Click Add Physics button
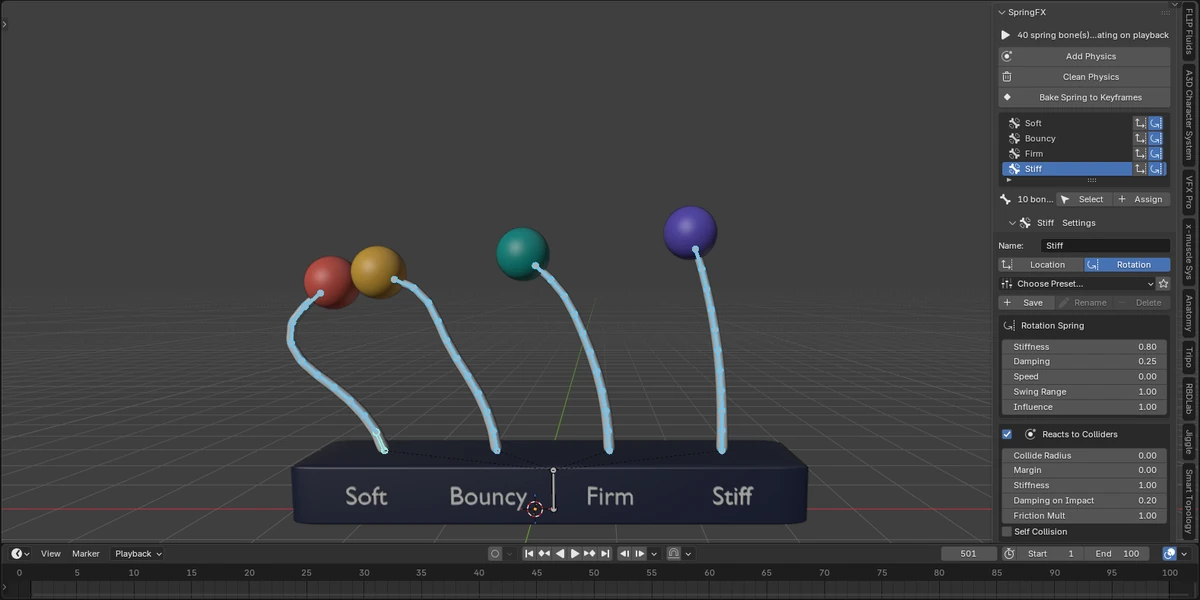1200x600 pixels. coord(1084,56)
